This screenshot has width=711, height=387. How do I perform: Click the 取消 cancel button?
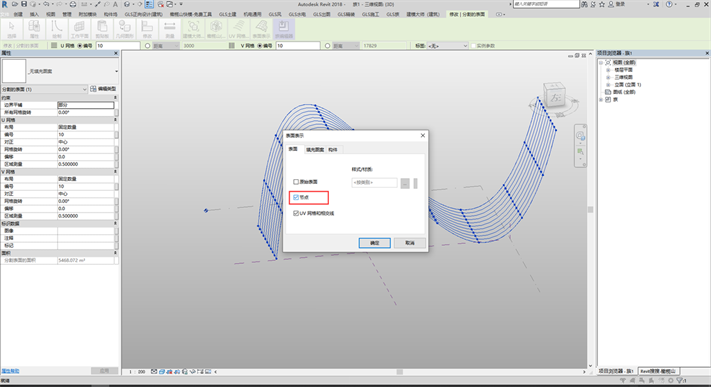coord(409,243)
